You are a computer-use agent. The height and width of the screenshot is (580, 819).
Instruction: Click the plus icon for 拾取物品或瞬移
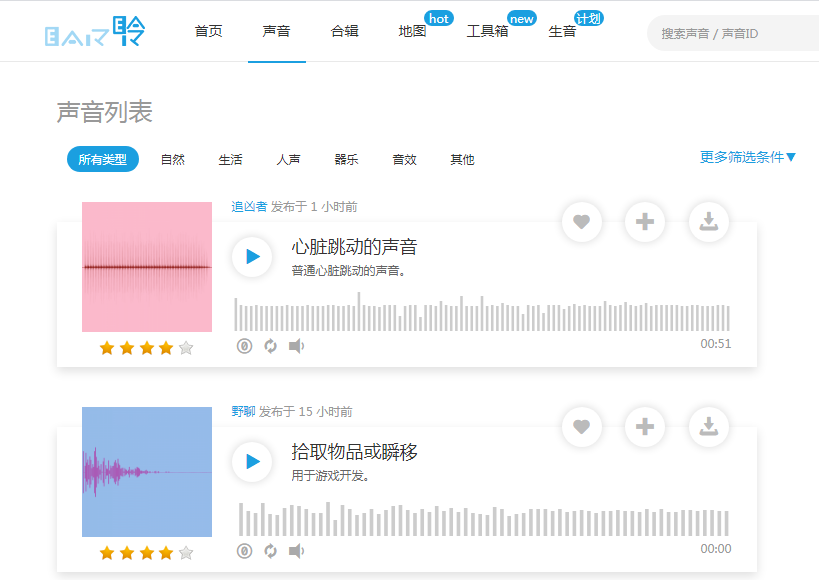coord(645,427)
